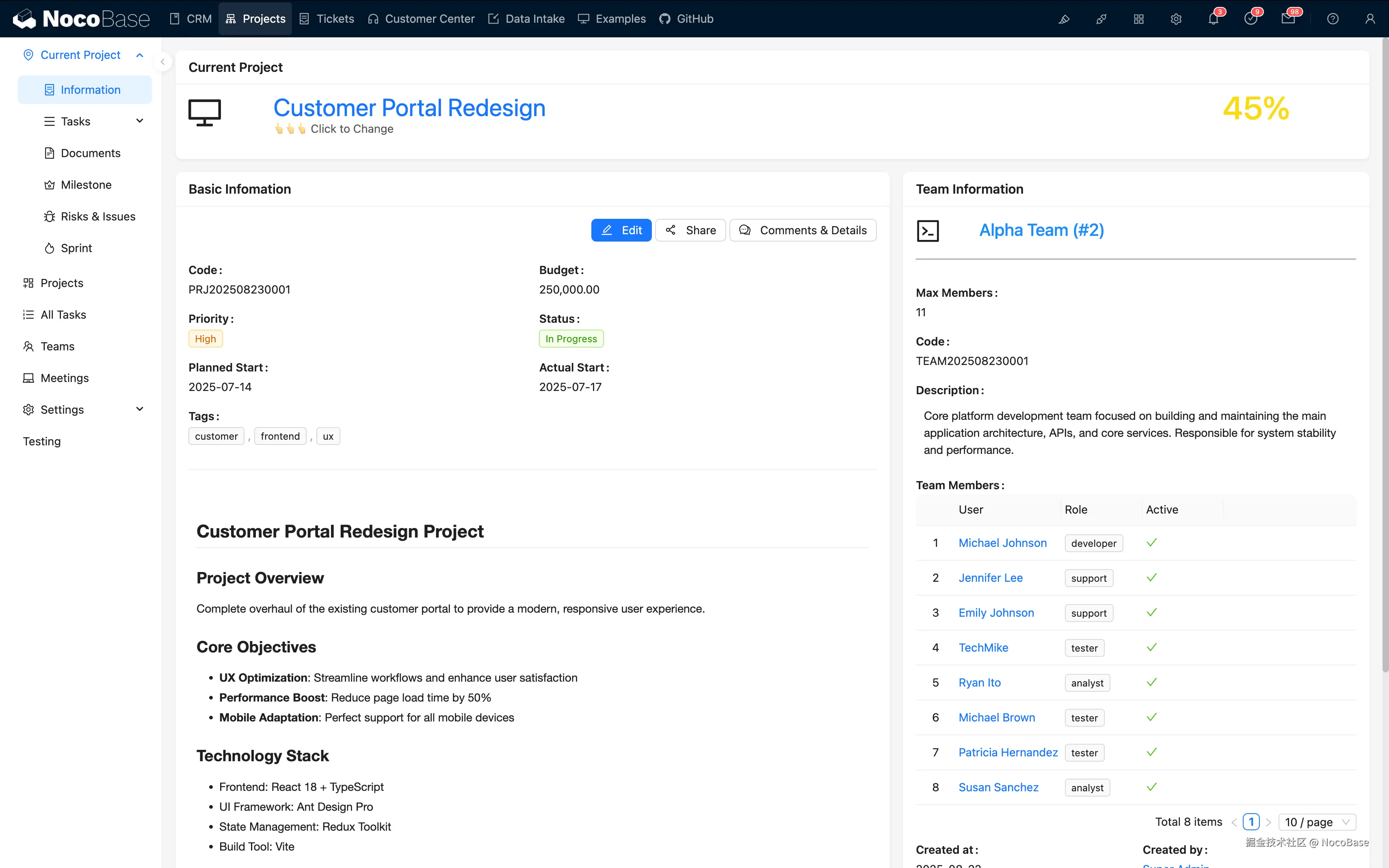Expand the Tasks submenu

[139, 121]
